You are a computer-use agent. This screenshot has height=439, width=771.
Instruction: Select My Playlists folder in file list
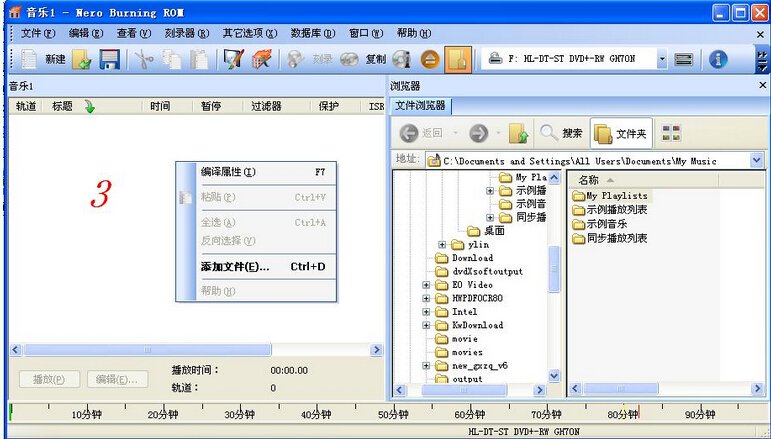(x=610, y=196)
